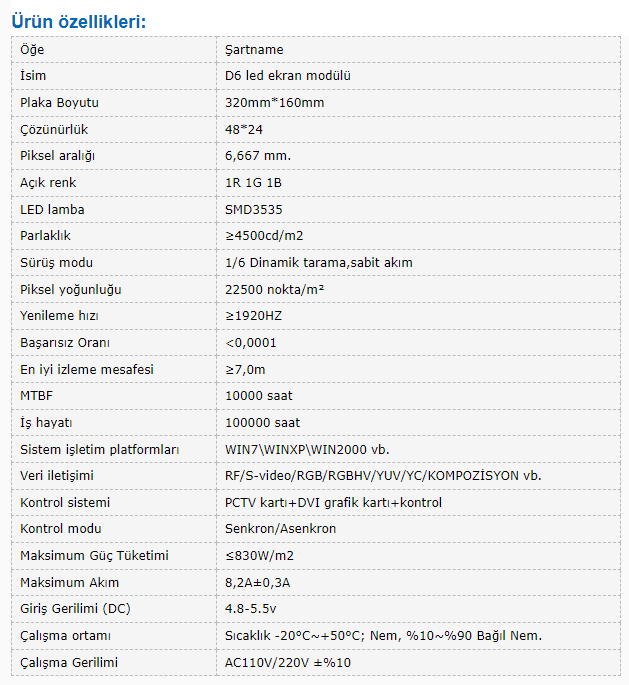Click the 'AC110V/220V ±%10' voltage value

[288, 663]
